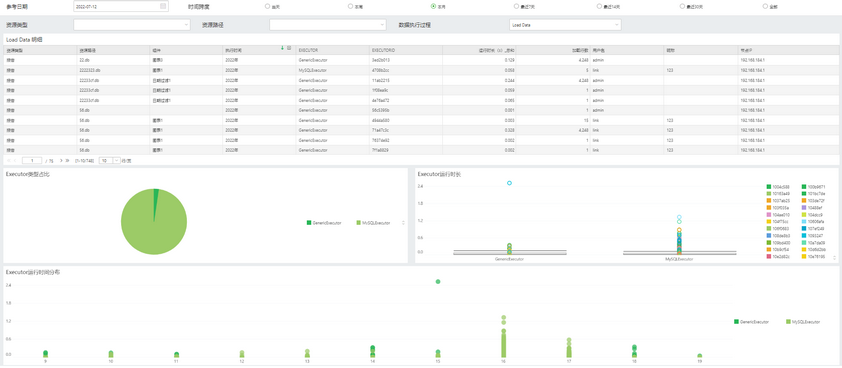Viewport: 842px width, 368px height.
Task: Open the rows-per-page dropdown showing 10
Action: [110, 160]
